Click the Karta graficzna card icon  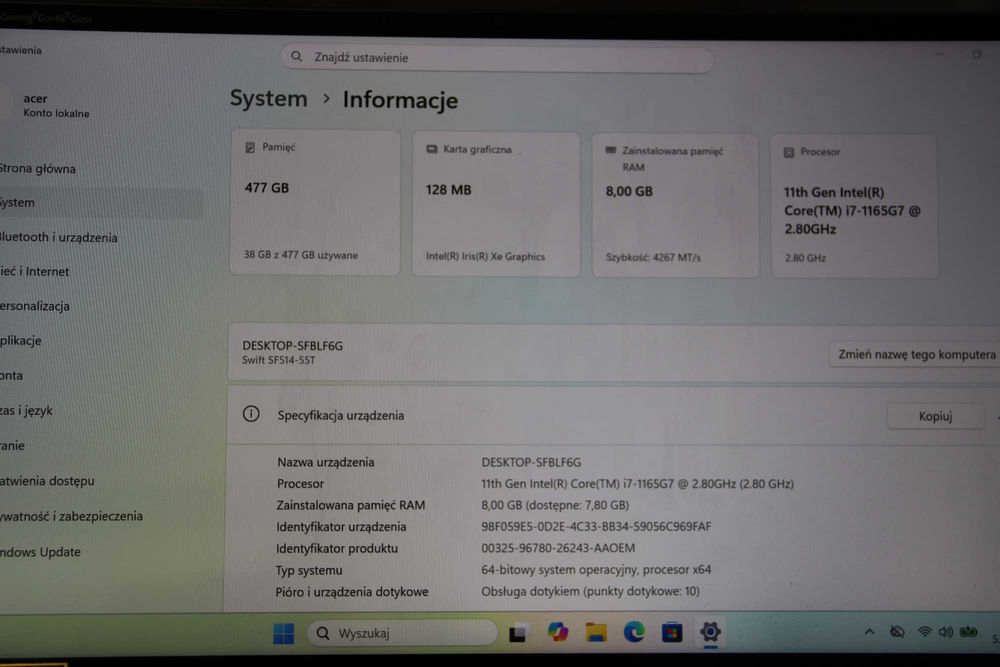click(432, 149)
